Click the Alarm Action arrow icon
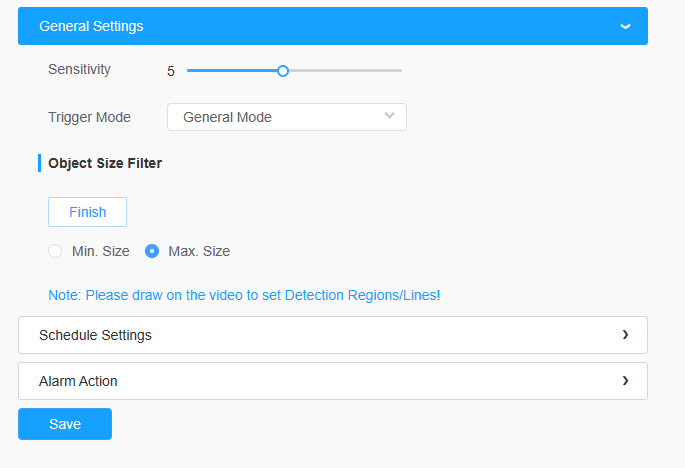This screenshot has height=468, width=685. (x=625, y=381)
